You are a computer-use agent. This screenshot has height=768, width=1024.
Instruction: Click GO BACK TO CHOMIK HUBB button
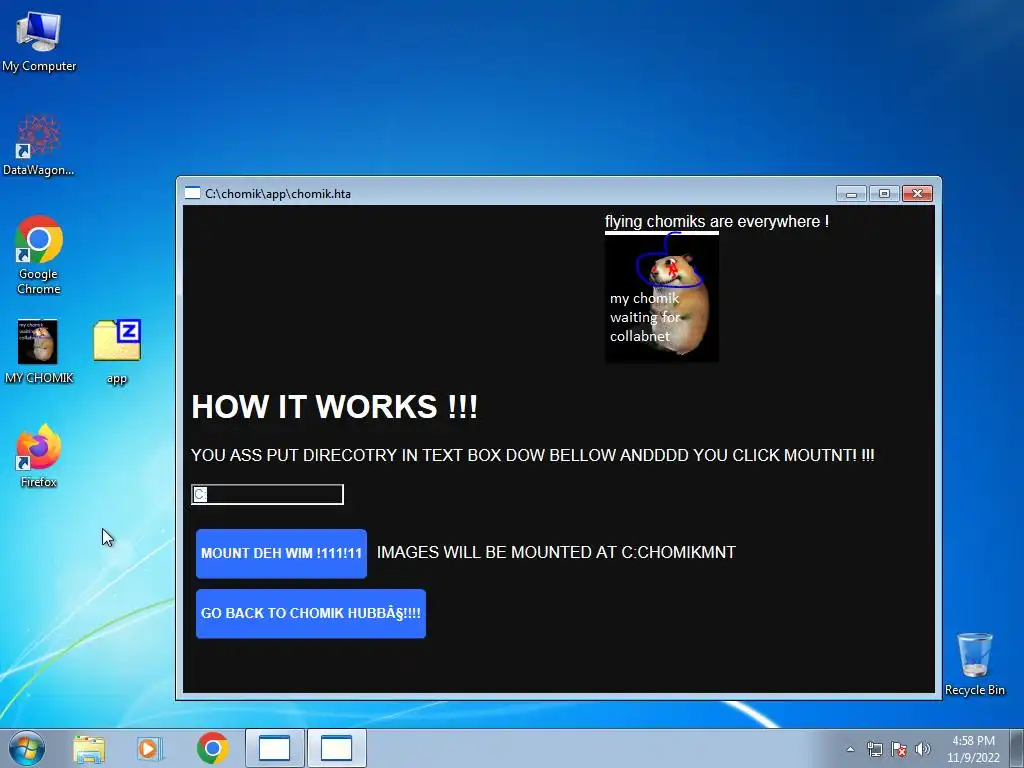click(x=311, y=613)
